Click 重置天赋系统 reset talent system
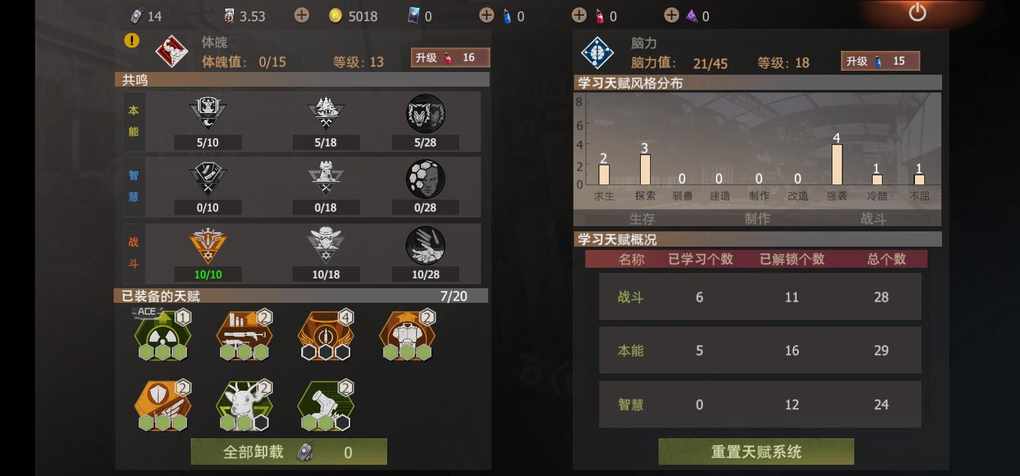Image resolution: width=1020 pixels, height=476 pixels. pos(756,451)
